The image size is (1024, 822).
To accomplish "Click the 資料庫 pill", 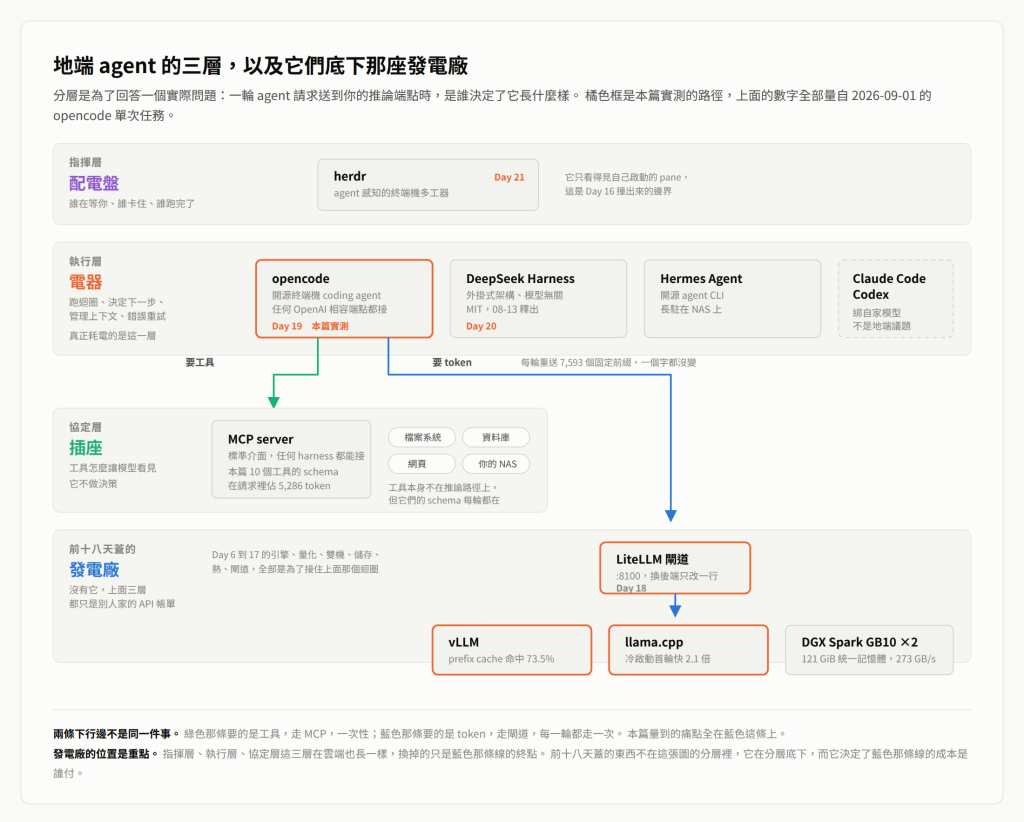I will click(x=496, y=437).
